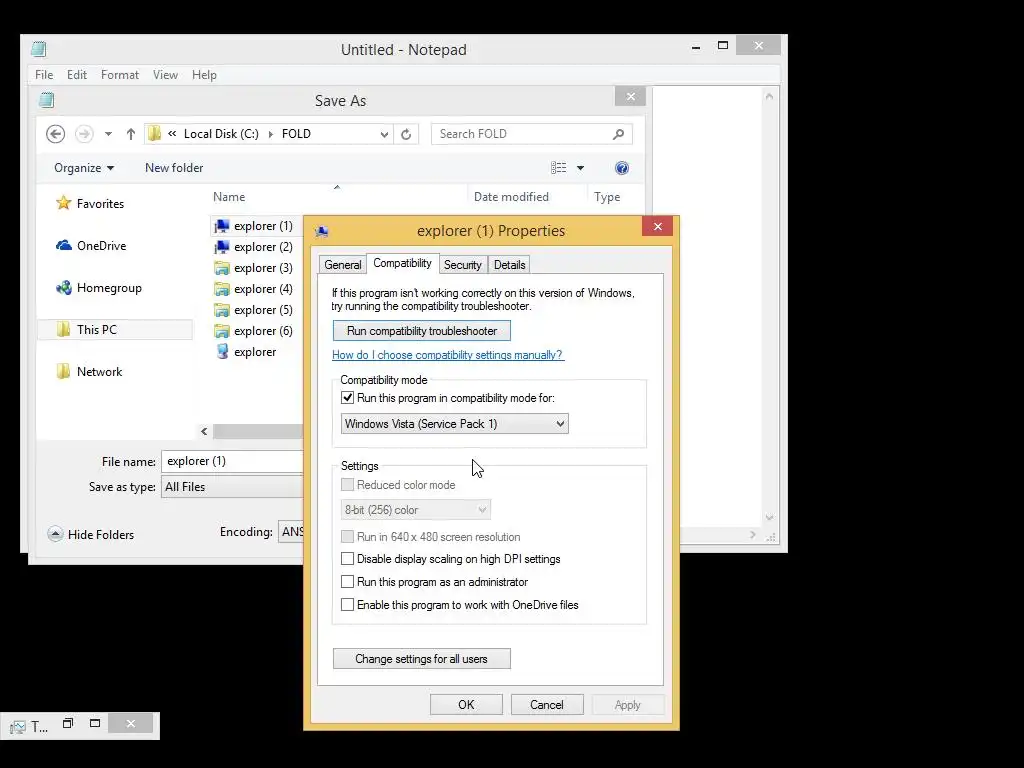Select the explorer (3) file icon
The height and width of the screenshot is (768, 1024).
222,268
